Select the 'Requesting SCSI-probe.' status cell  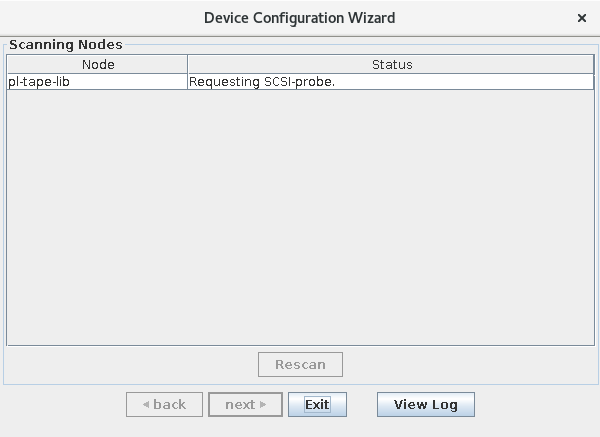click(x=391, y=82)
